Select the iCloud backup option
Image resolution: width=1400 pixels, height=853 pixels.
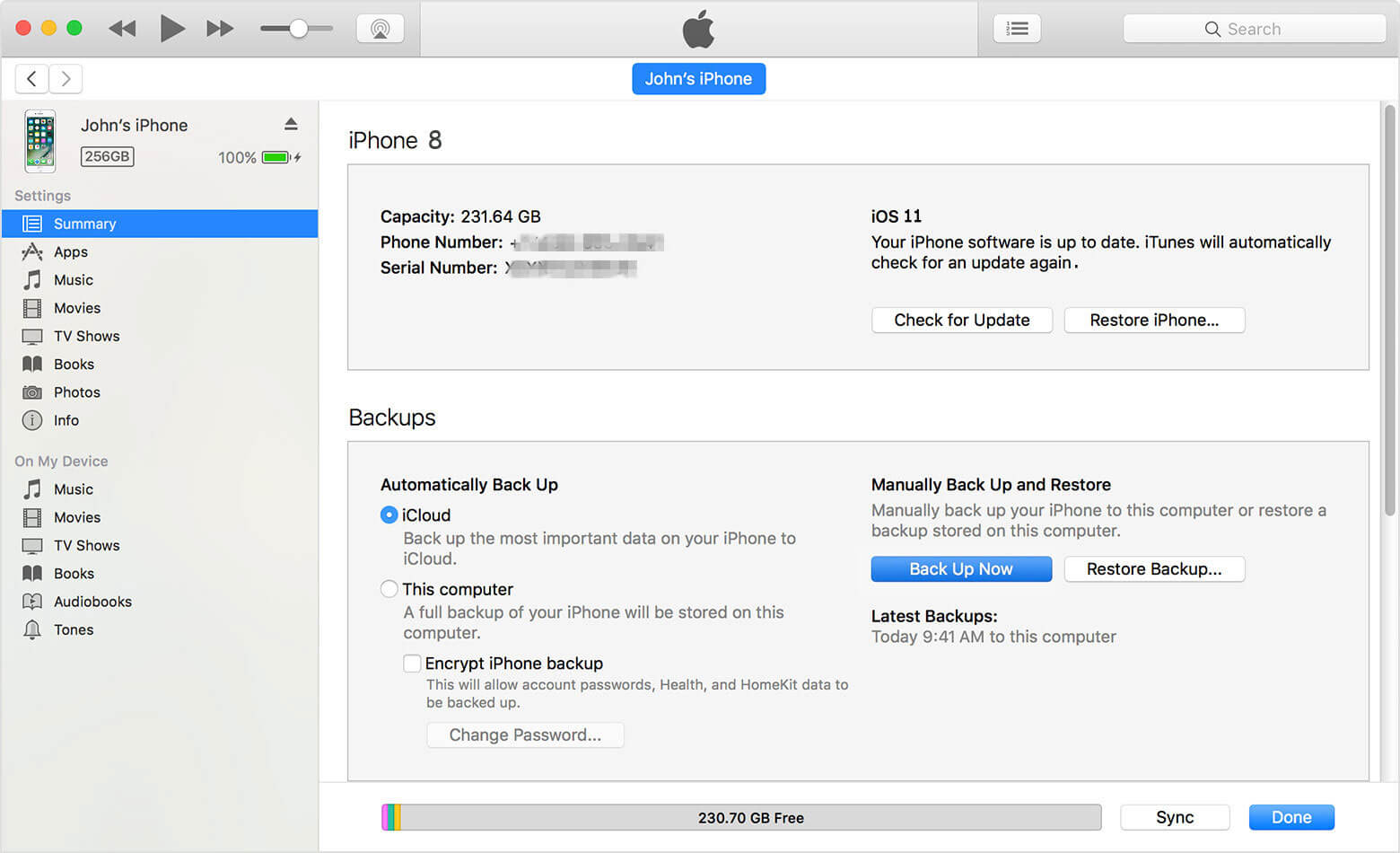[x=389, y=514]
